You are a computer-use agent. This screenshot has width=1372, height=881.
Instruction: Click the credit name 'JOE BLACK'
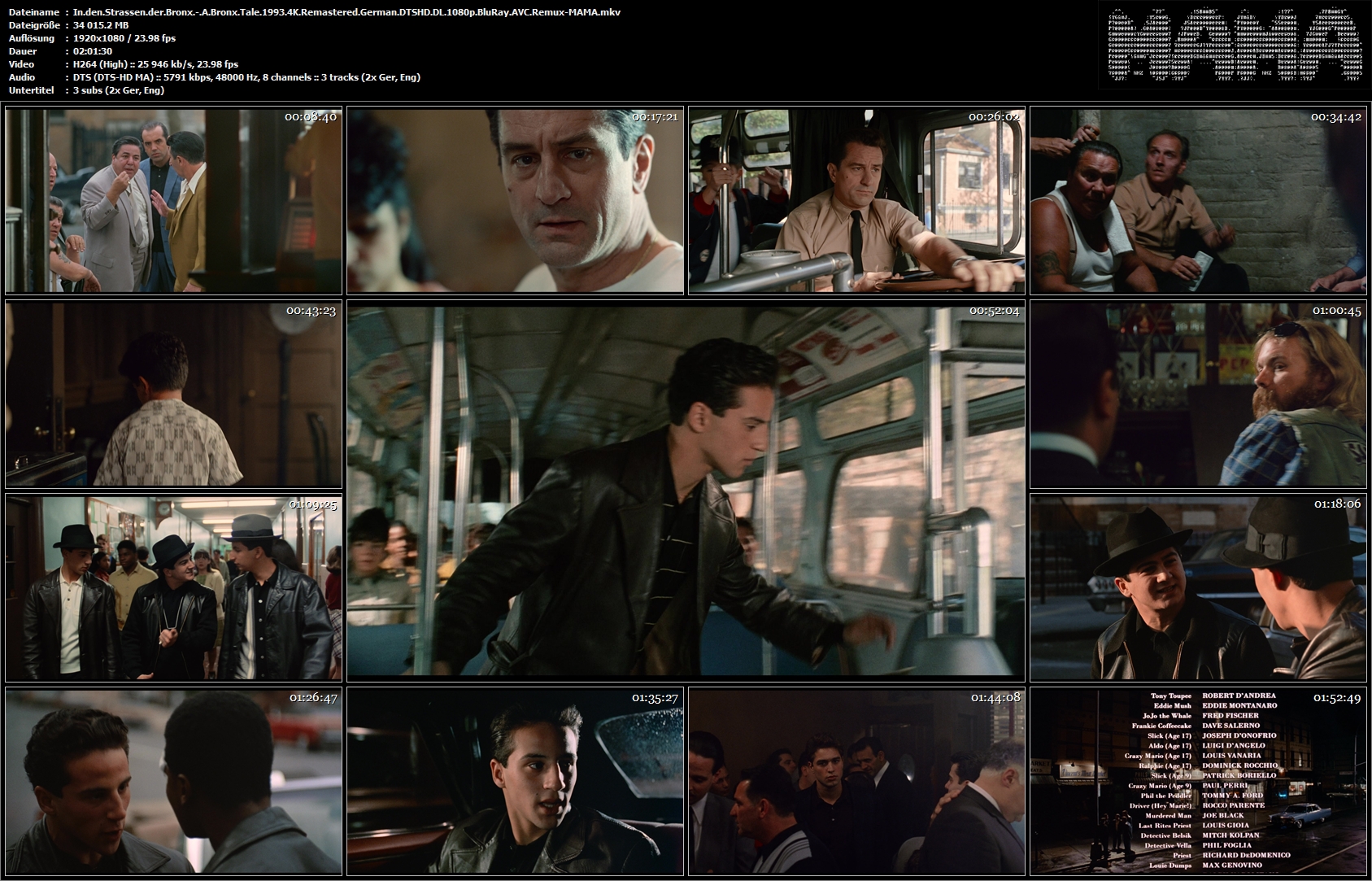click(1223, 815)
